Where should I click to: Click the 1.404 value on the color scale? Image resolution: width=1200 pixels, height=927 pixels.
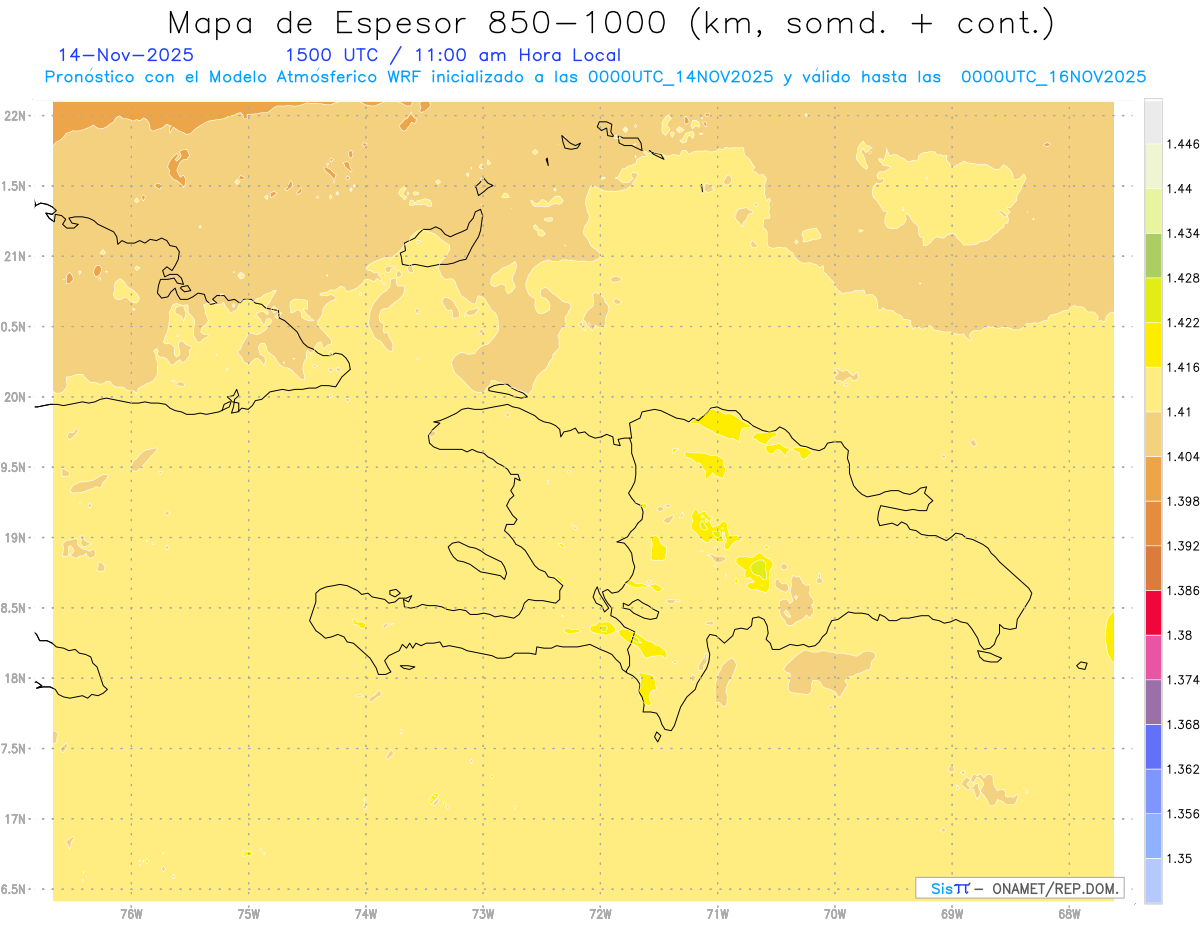pos(1183,456)
